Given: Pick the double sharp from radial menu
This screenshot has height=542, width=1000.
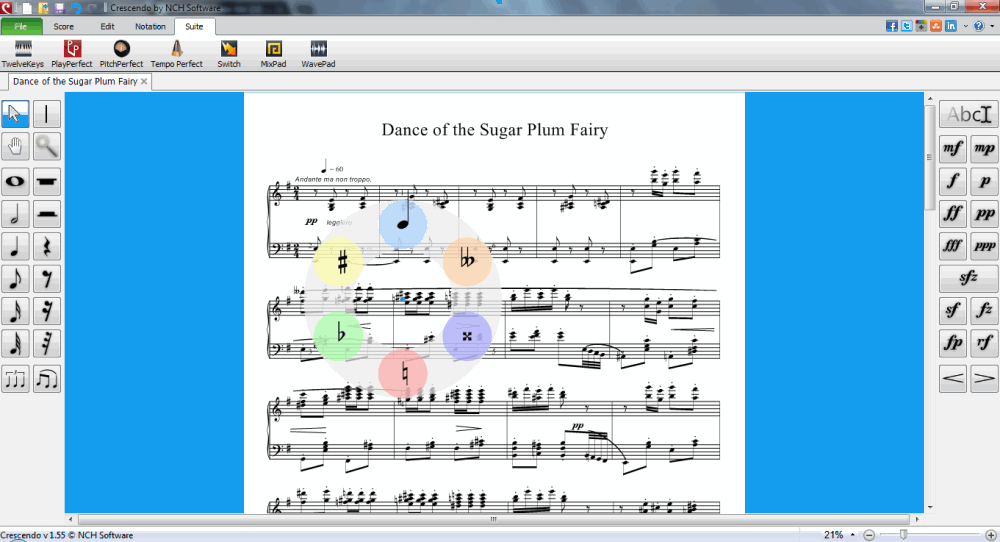Looking at the screenshot, I should coord(467,336).
